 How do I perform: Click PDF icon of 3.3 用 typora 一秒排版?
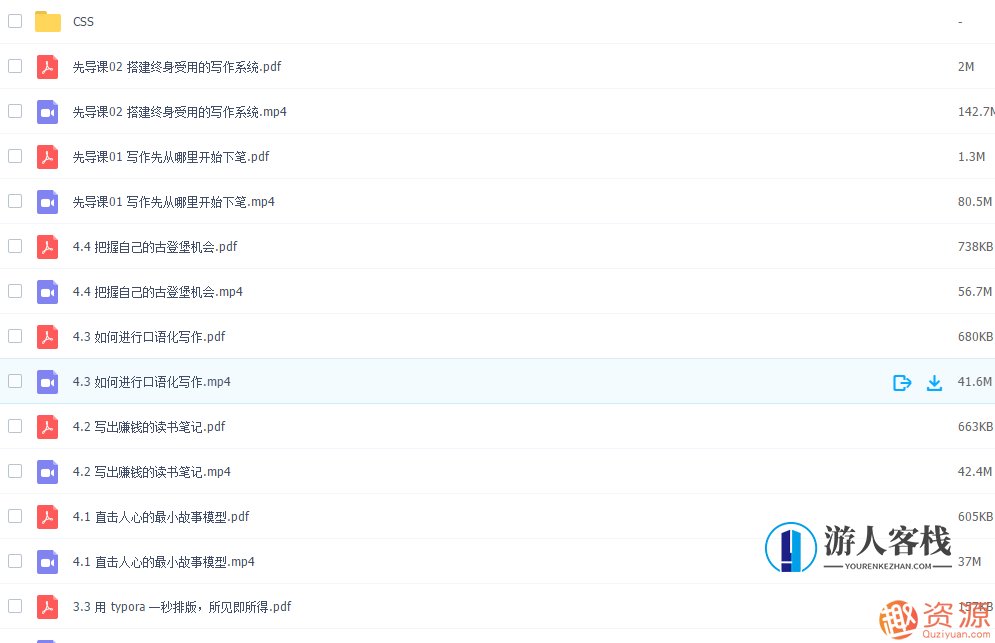pyautogui.click(x=47, y=607)
